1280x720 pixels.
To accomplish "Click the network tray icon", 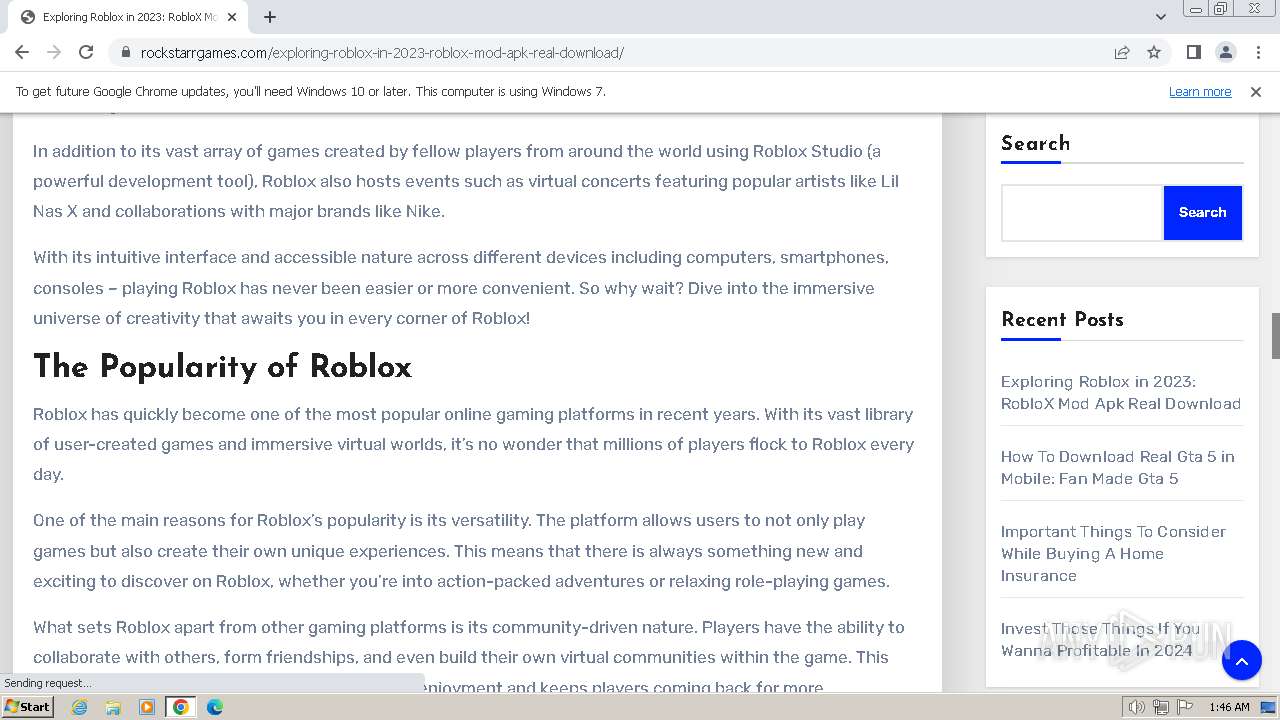I will pyautogui.click(x=1161, y=707).
